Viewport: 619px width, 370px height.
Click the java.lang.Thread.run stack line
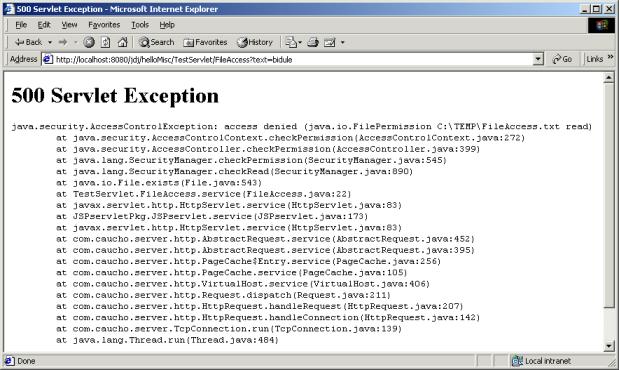[x=167, y=340]
